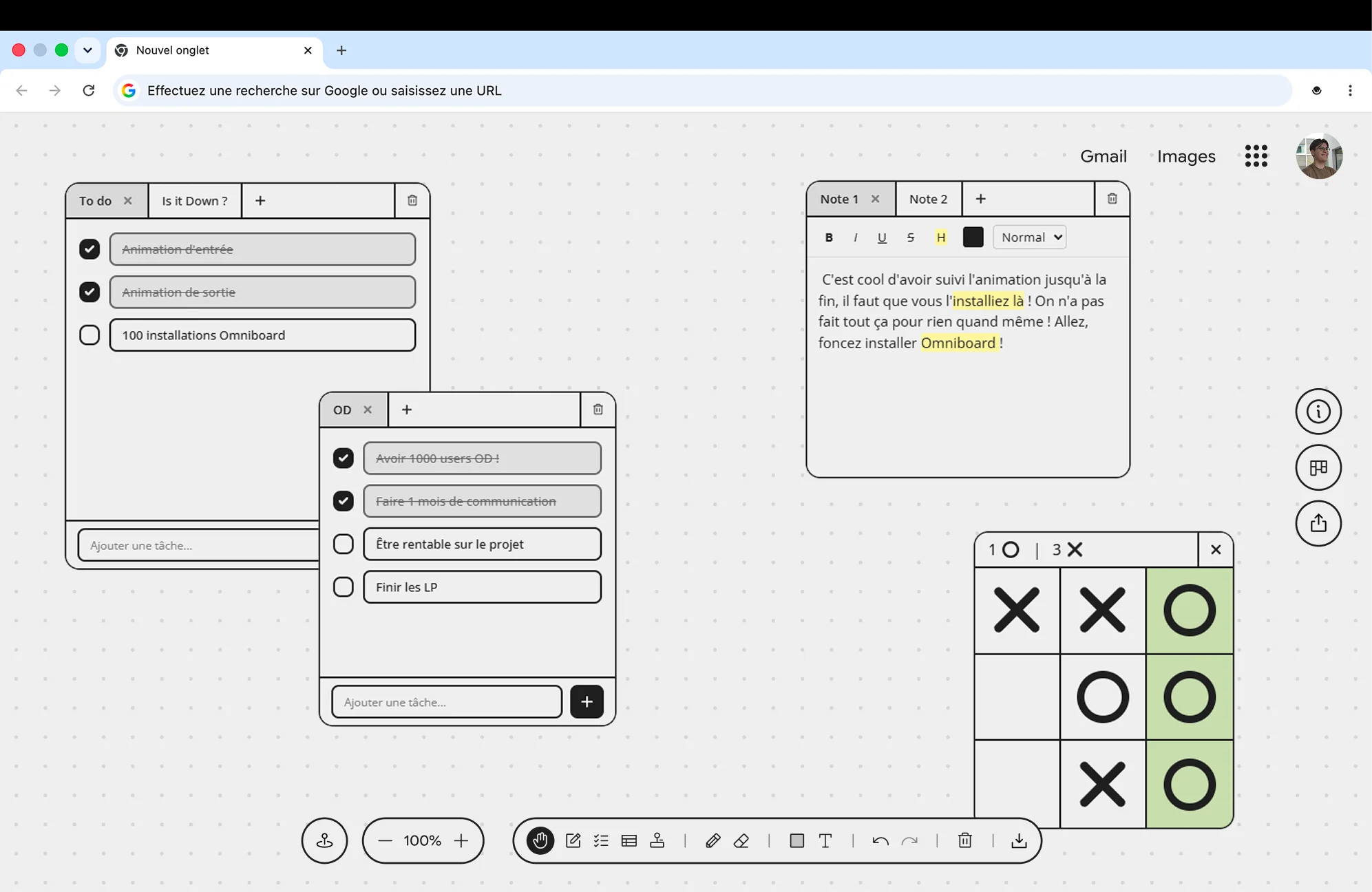Open the info circle button
Image resolution: width=1372 pixels, height=892 pixels.
pos(1318,412)
